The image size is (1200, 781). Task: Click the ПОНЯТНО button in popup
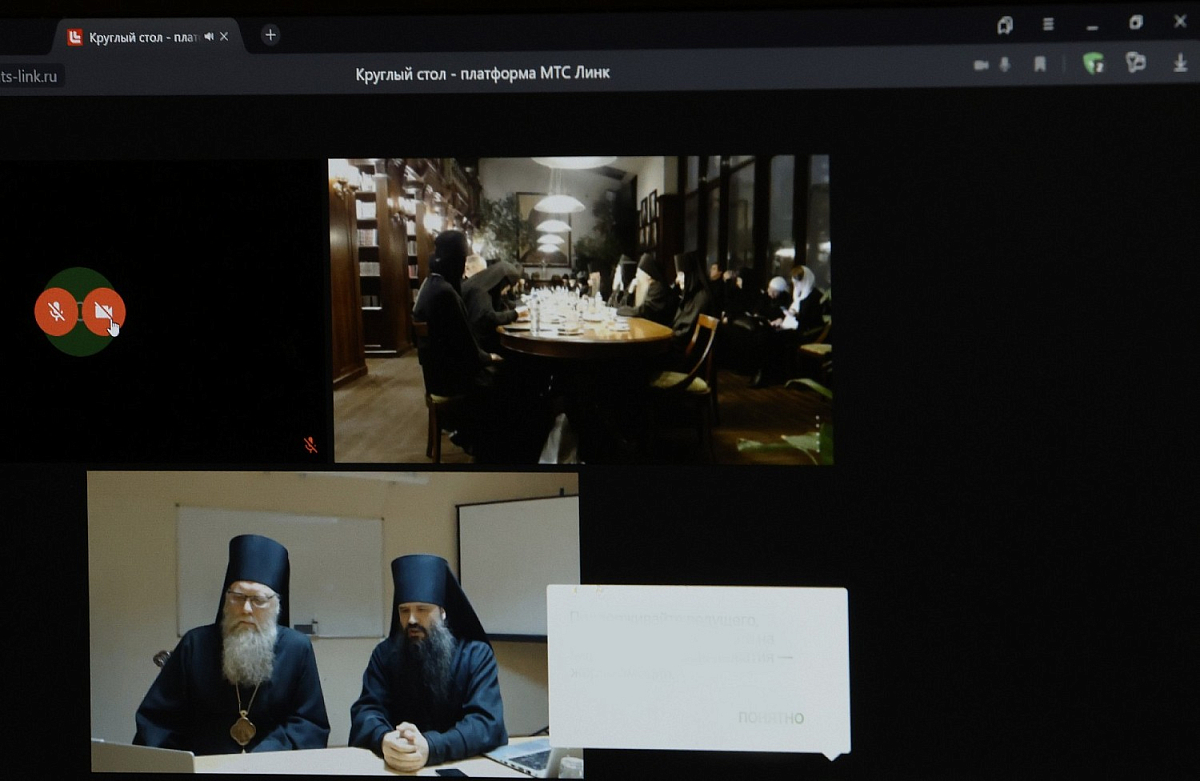(770, 717)
